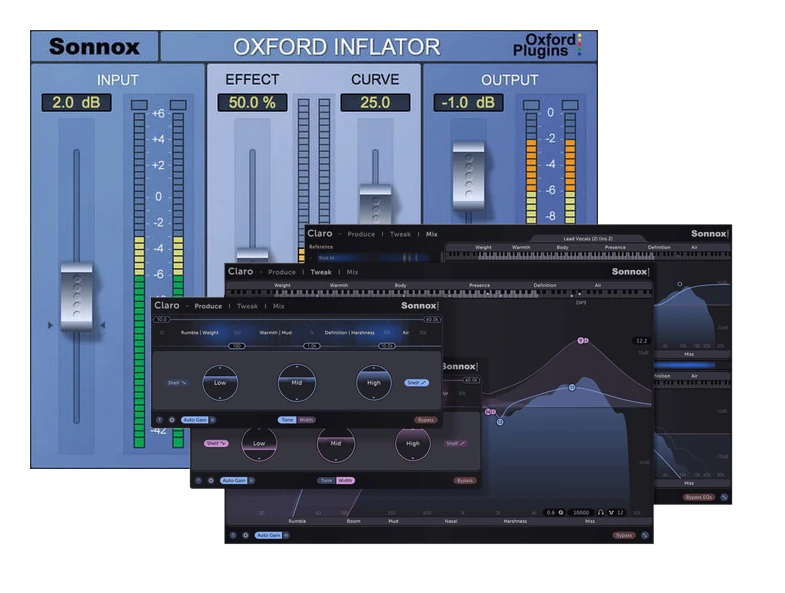The height and width of the screenshot is (593, 785).
Task: Click small button beside Auto Gain in Claro Tweak
Action: 286,535
